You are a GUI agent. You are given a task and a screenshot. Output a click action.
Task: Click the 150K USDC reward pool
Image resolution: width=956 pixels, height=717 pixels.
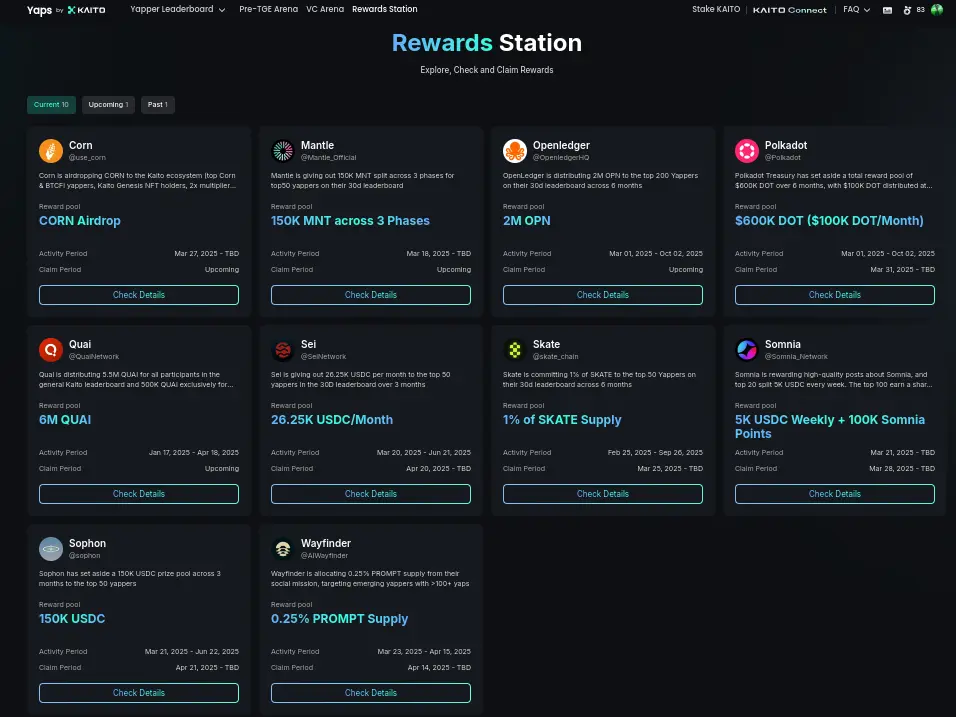pyautogui.click(x=72, y=619)
